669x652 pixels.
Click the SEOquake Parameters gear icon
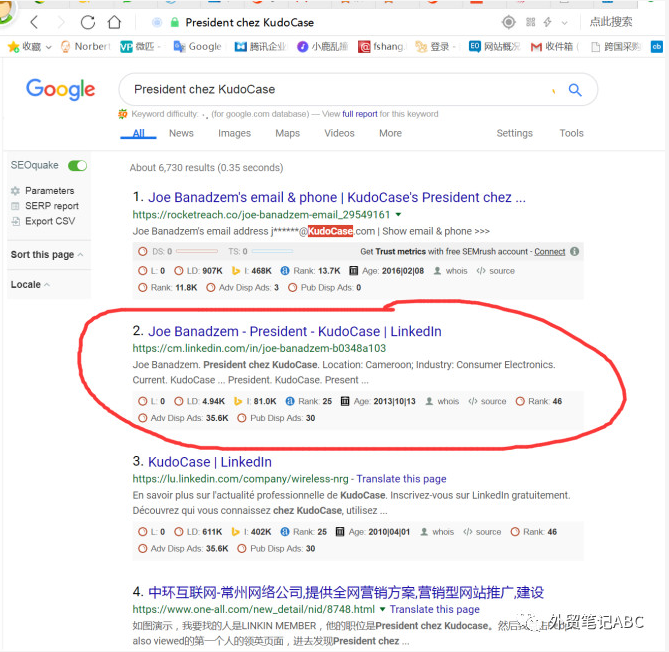(15, 191)
